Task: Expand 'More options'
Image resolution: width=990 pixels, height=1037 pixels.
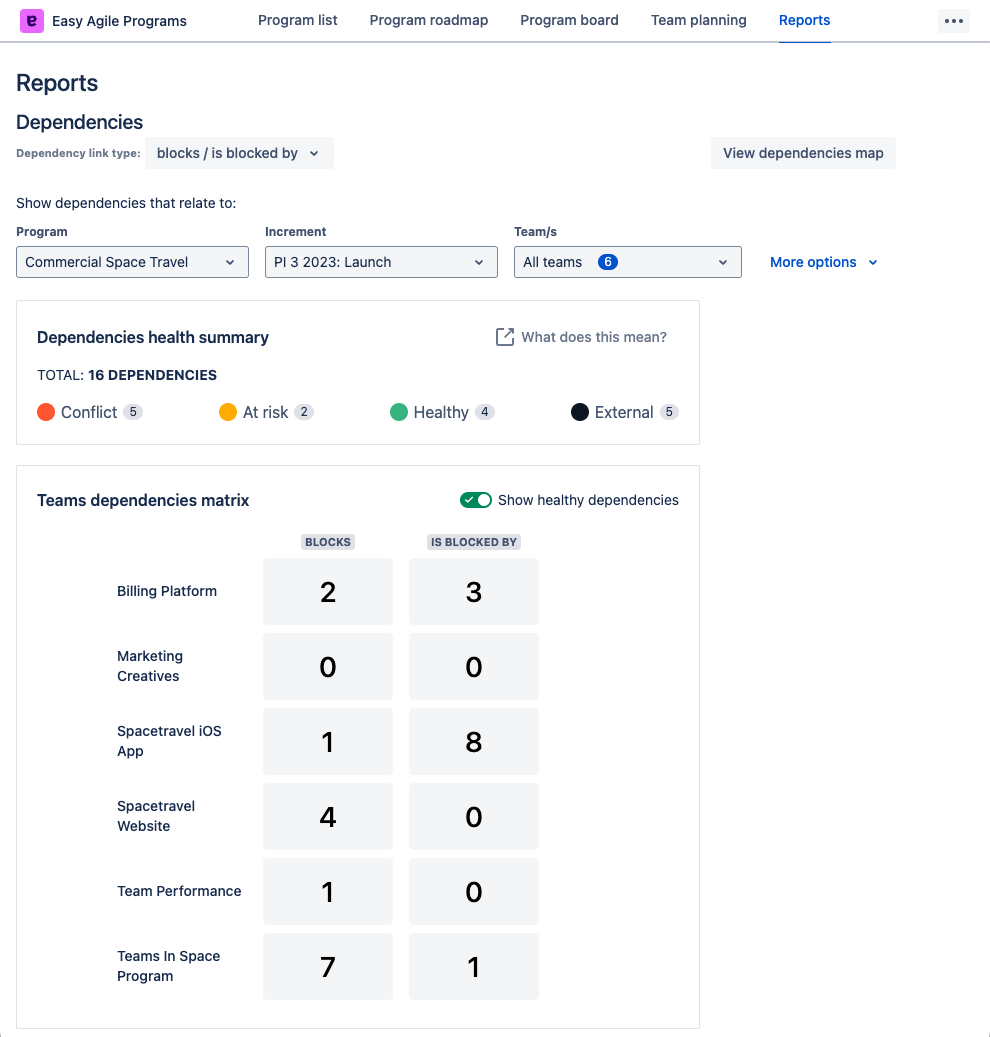Action: click(822, 261)
